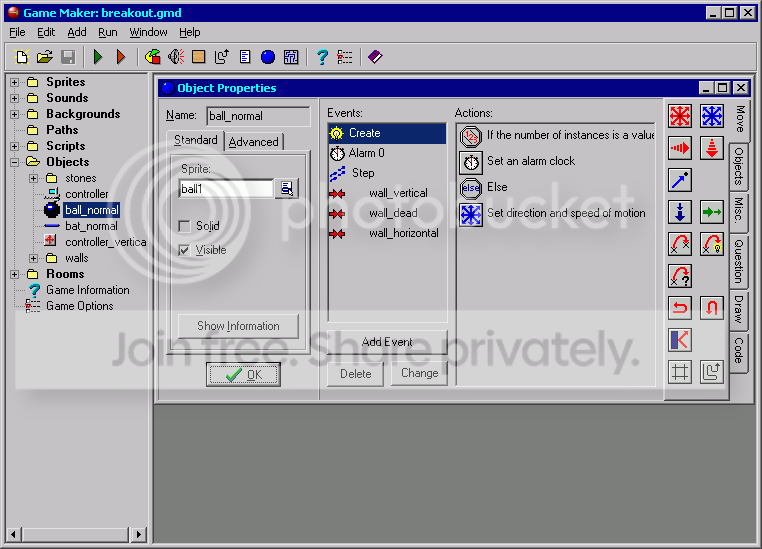Viewport: 762px width, 549px height.
Task: Uncheck the Visible checkbox
Action: (x=184, y=251)
